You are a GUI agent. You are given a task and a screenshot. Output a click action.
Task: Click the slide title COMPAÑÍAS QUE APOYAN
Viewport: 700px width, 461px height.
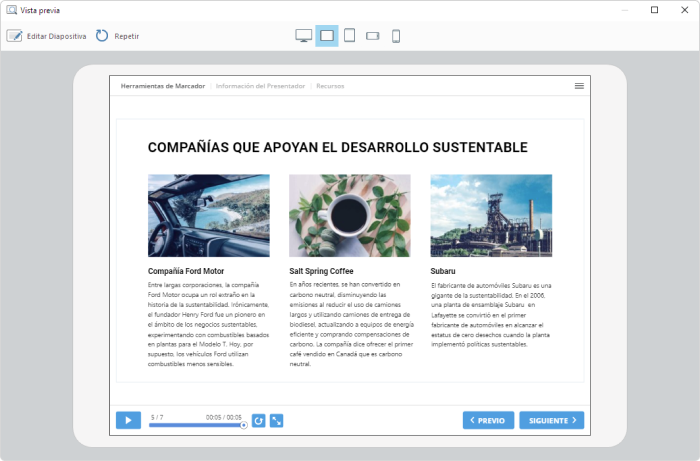(338, 147)
